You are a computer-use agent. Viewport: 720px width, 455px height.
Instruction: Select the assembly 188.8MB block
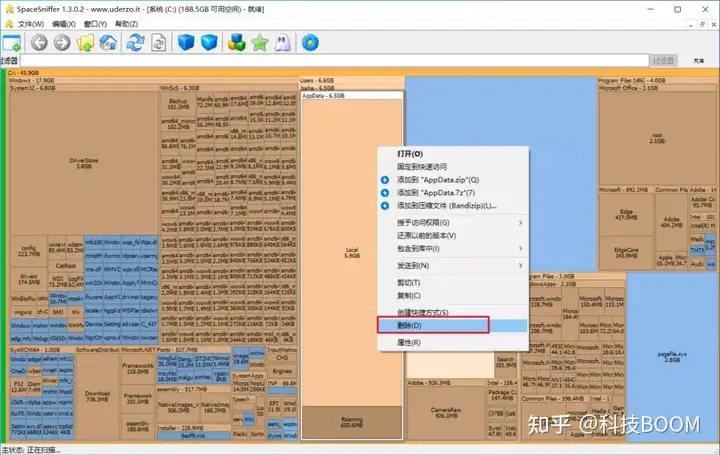point(138,426)
